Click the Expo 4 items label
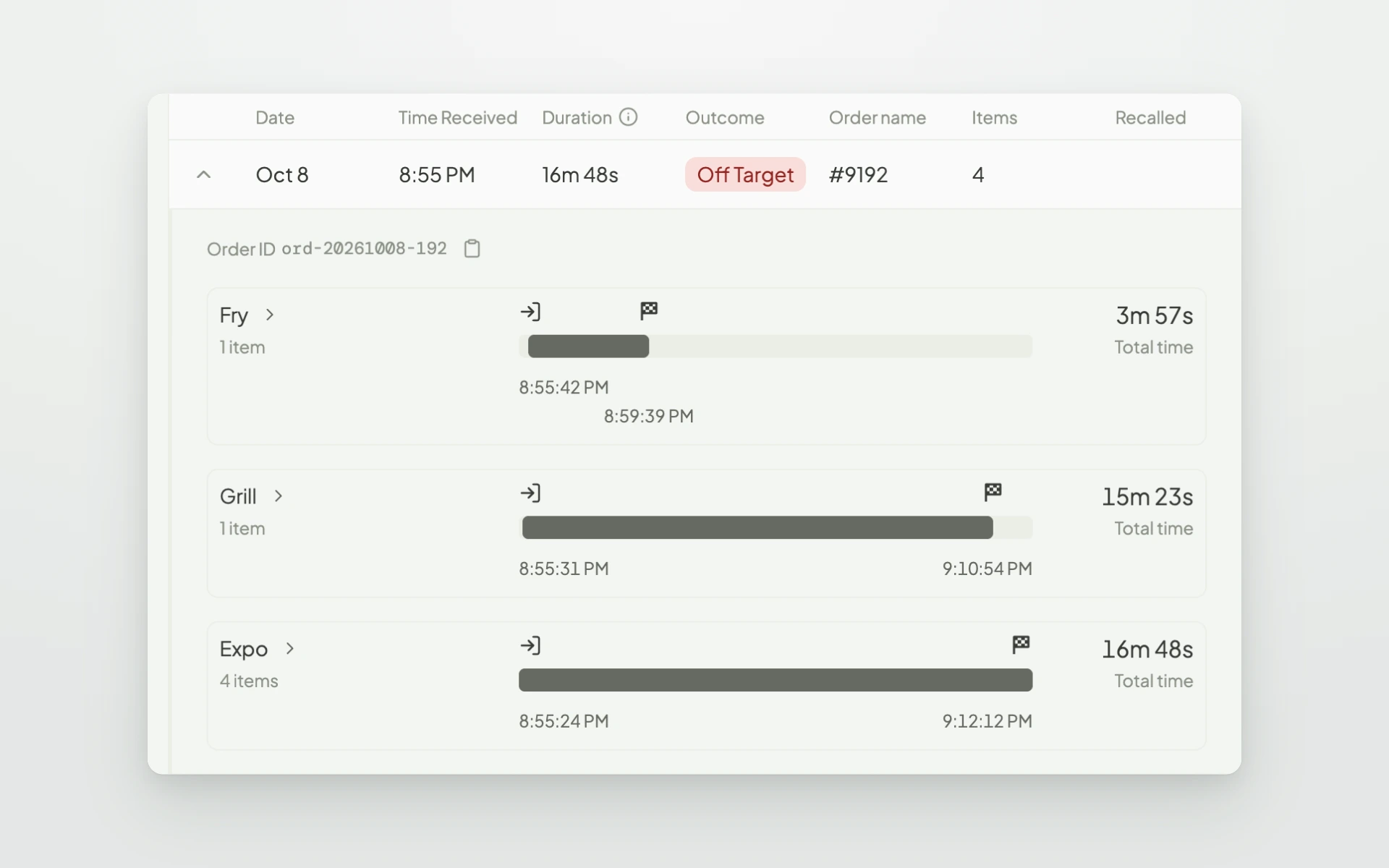 click(249, 681)
